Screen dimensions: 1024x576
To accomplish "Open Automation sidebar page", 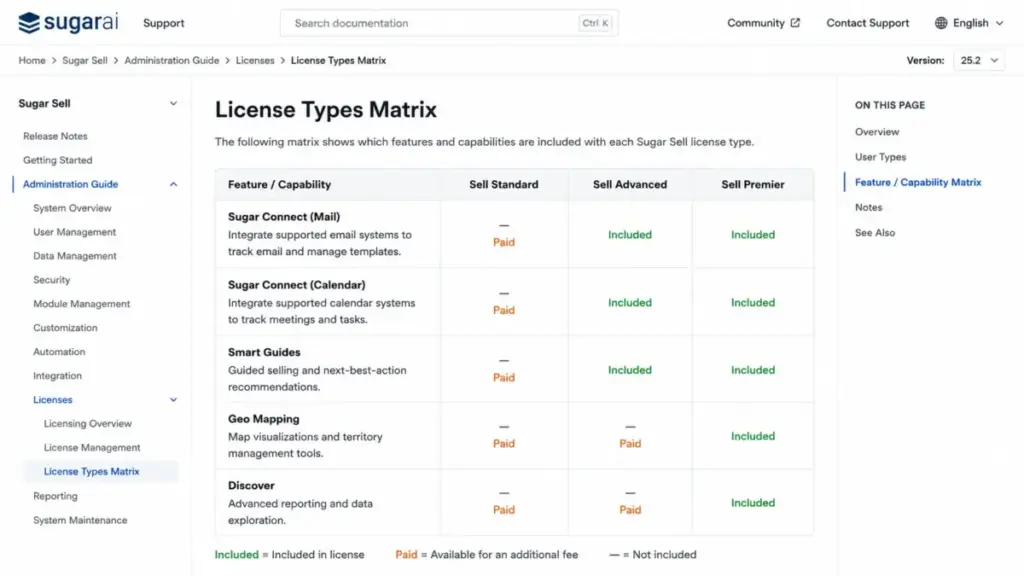I will coord(59,351).
